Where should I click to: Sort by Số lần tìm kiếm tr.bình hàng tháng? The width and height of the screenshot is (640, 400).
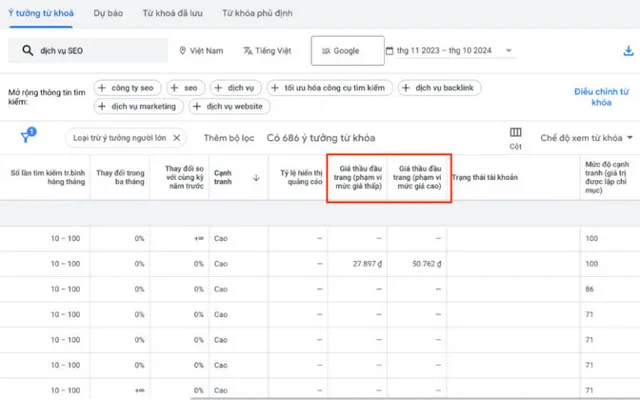click(x=48, y=177)
